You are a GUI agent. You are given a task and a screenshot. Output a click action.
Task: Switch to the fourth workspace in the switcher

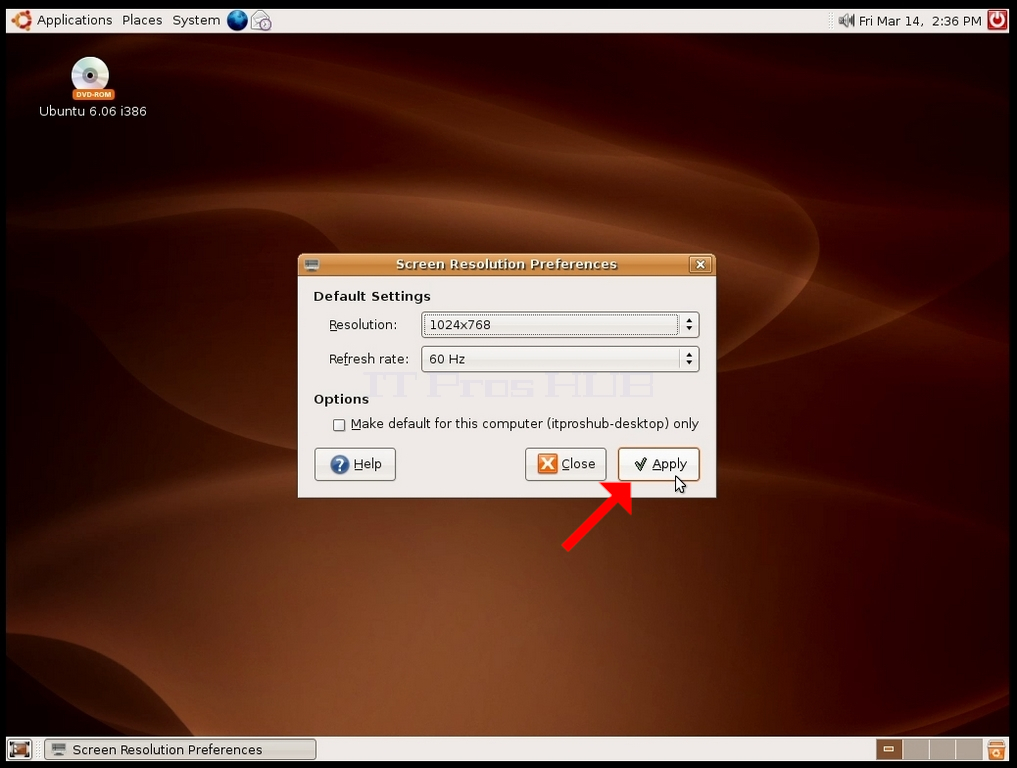[x=969, y=749]
